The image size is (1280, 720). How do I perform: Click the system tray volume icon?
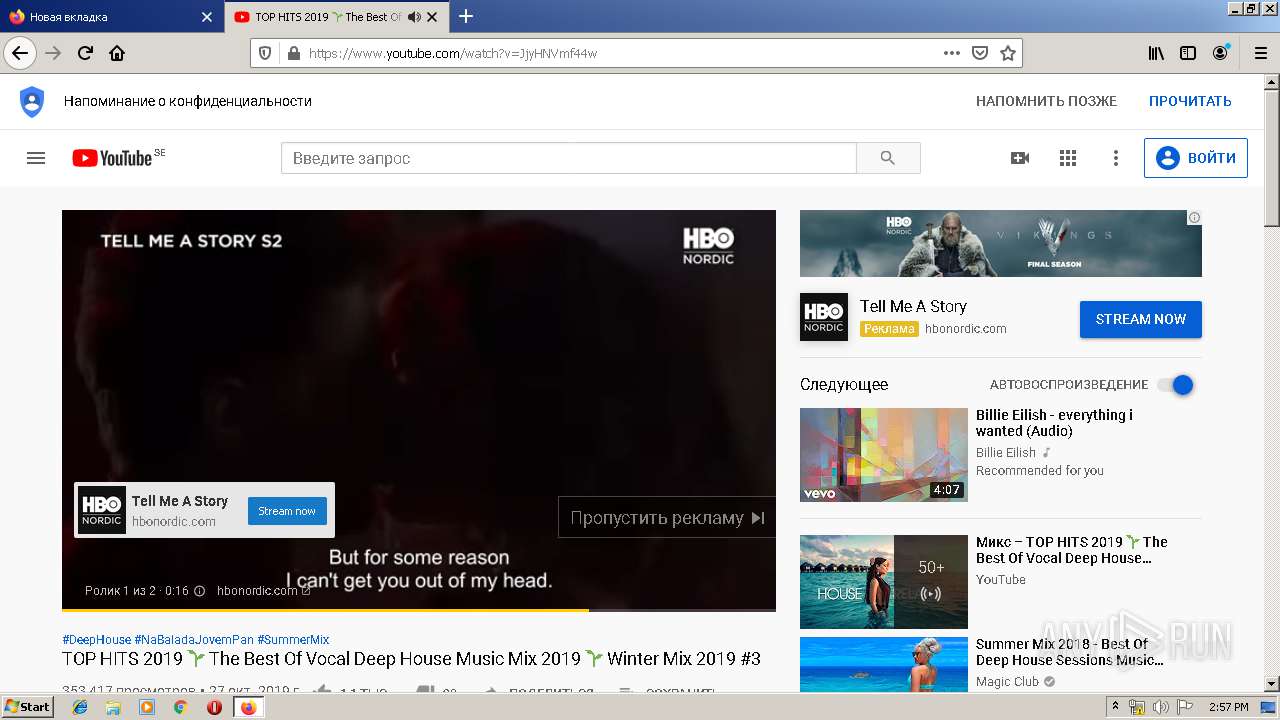point(1161,707)
